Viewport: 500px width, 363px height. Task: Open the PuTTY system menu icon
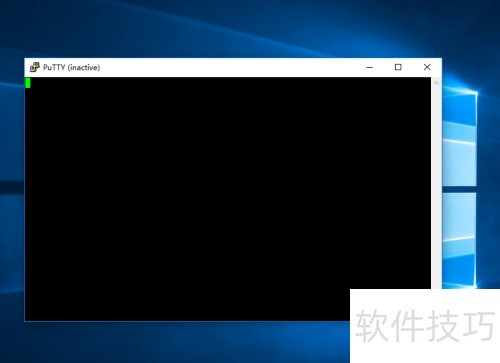[35, 67]
